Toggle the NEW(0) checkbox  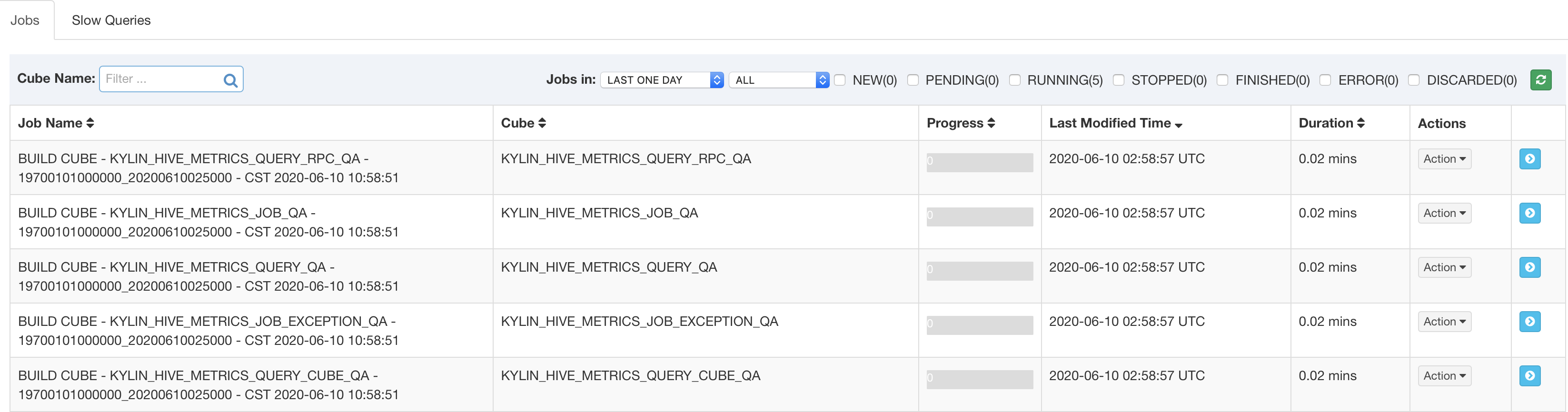[x=840, y=80]
